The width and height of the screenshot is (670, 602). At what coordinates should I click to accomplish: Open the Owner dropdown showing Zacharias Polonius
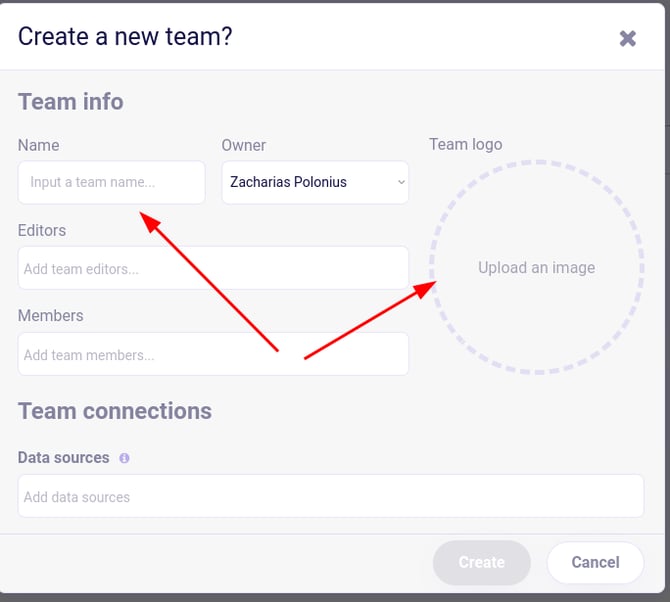pos(315,182)
